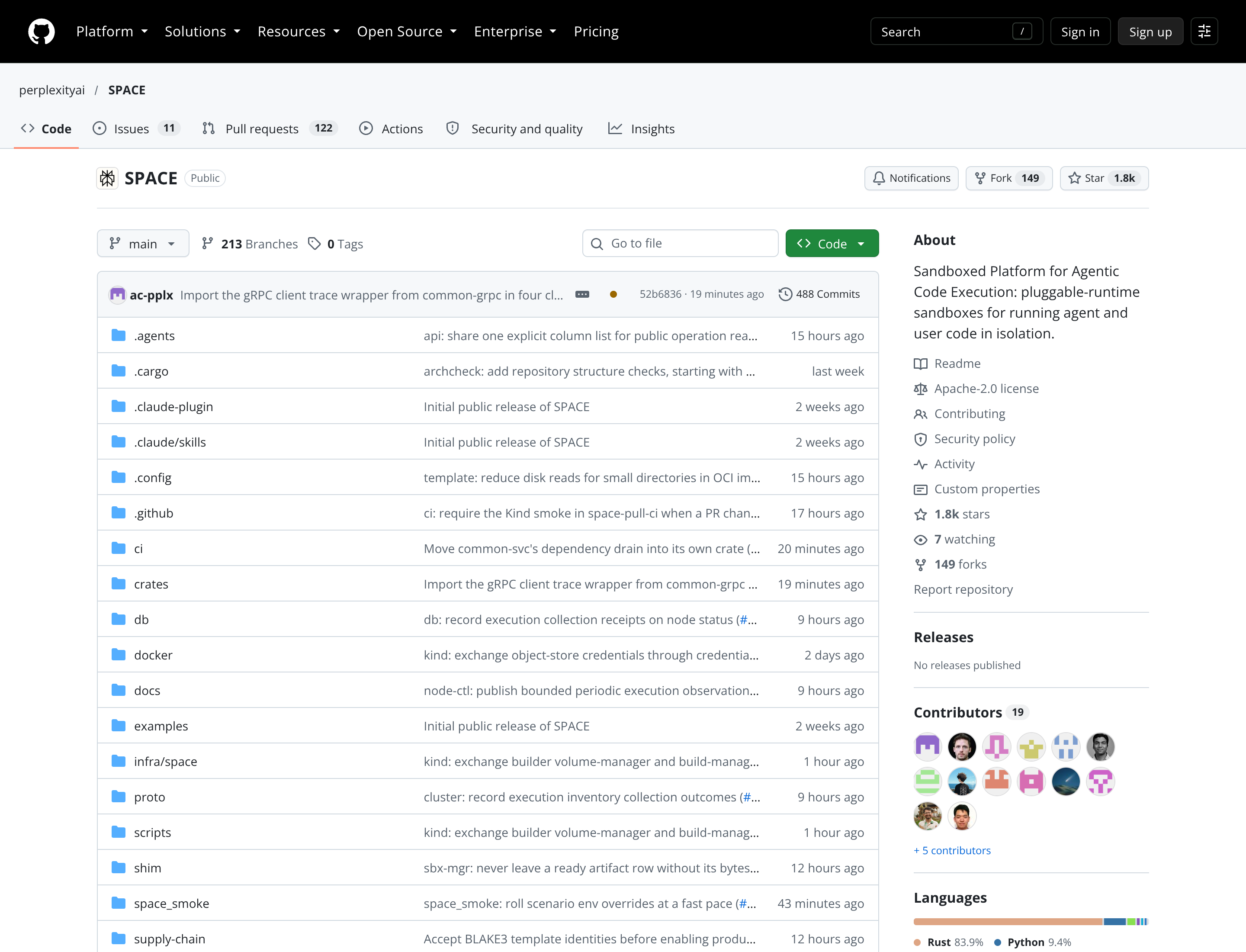The image size is (1246, 952).
Task: Select the Code tab
Action: (46, 129)
